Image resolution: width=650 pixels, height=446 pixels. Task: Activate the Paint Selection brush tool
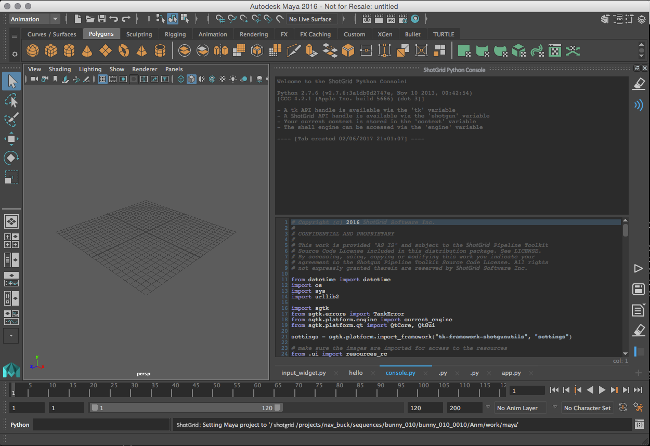click(11, 119)
